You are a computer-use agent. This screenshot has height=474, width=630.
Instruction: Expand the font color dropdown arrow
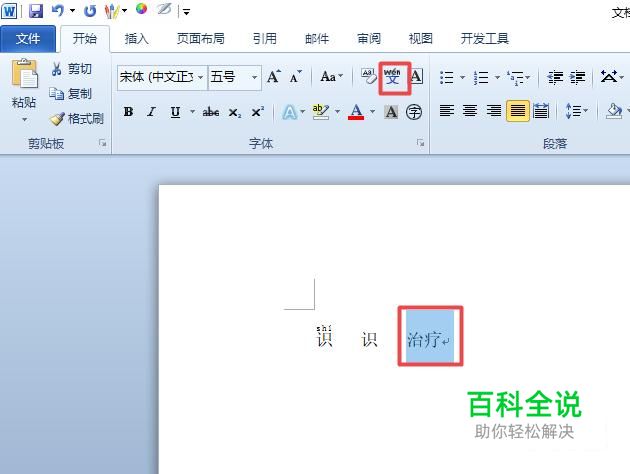(372, 112)
